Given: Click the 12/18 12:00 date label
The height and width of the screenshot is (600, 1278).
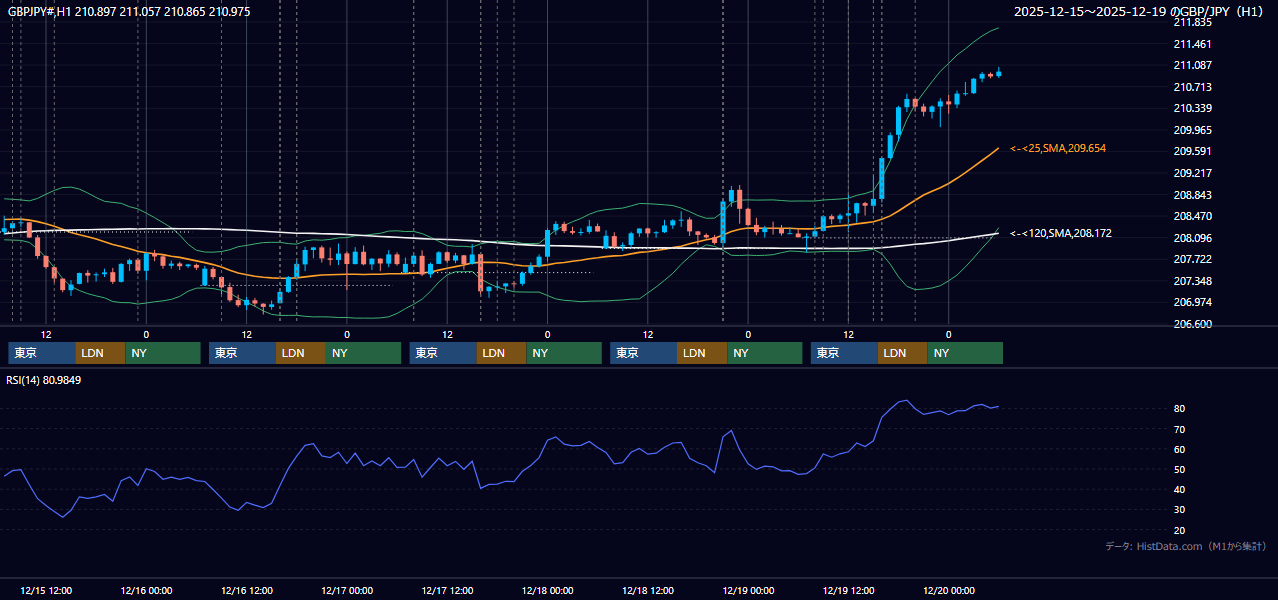Looking at the screenshot, I should click(x=648, y=591).
